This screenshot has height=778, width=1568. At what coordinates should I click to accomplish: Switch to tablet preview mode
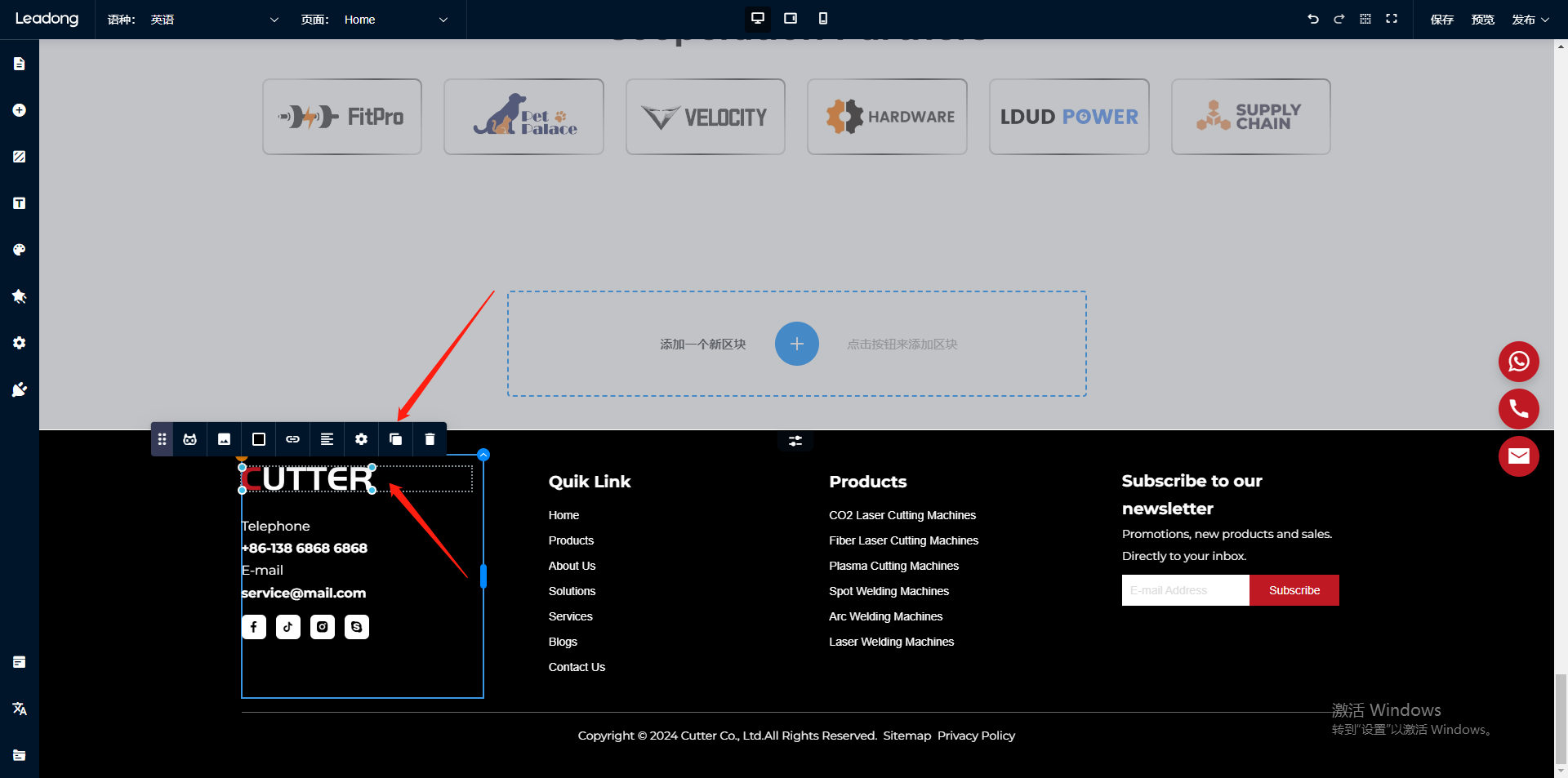(790, 19)
